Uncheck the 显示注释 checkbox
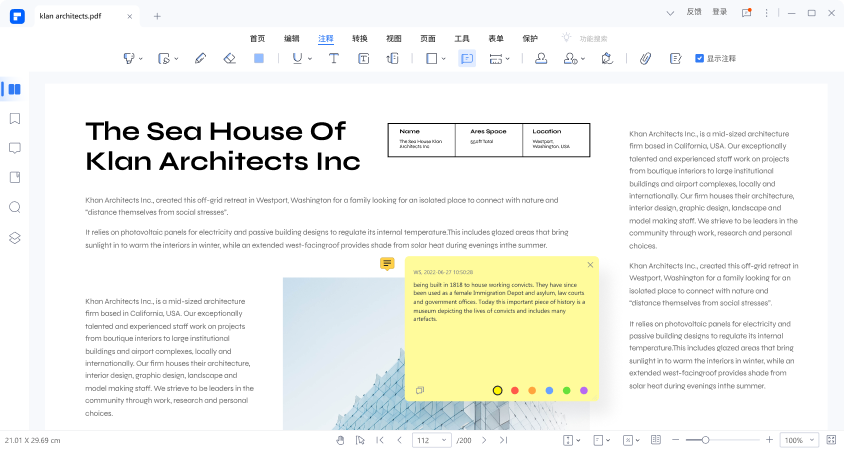This screenshot has width=844, height=450. [699, 58]
